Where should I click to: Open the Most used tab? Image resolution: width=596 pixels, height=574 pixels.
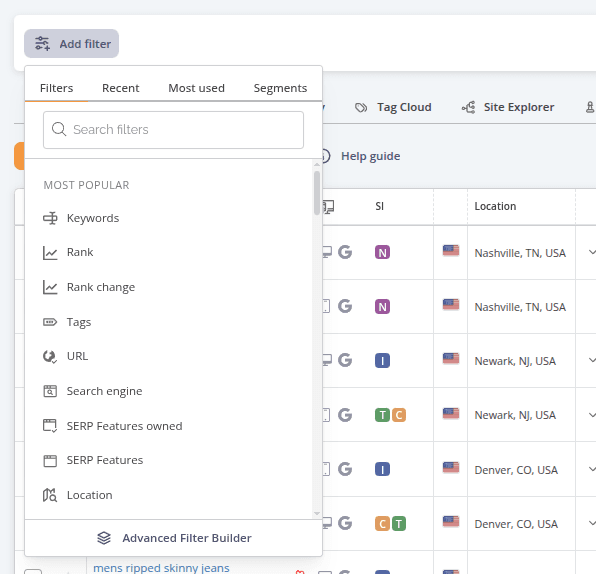tap(196, 88)
